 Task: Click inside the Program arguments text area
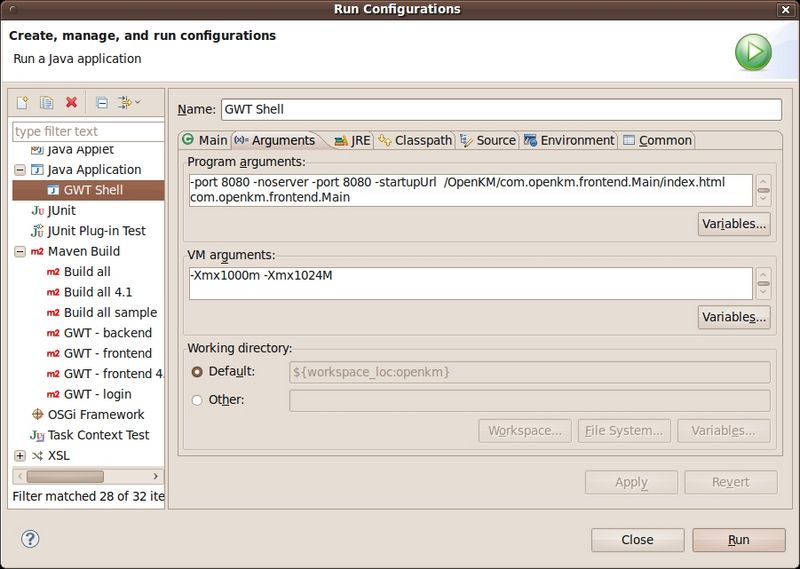(470, 190)
